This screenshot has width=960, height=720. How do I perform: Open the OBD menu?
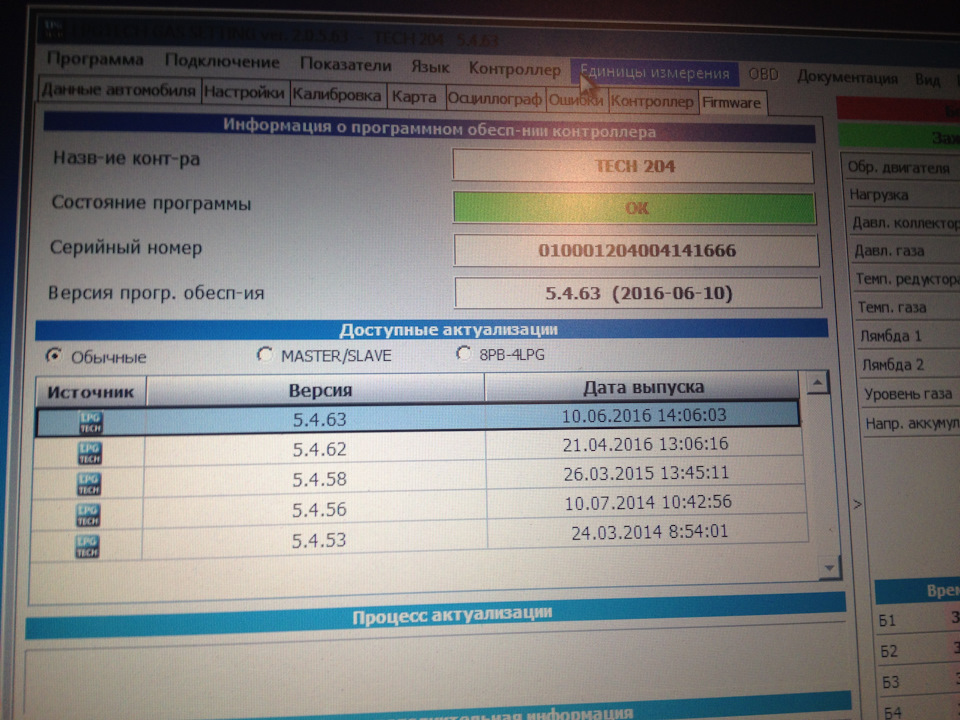point(763,75)
